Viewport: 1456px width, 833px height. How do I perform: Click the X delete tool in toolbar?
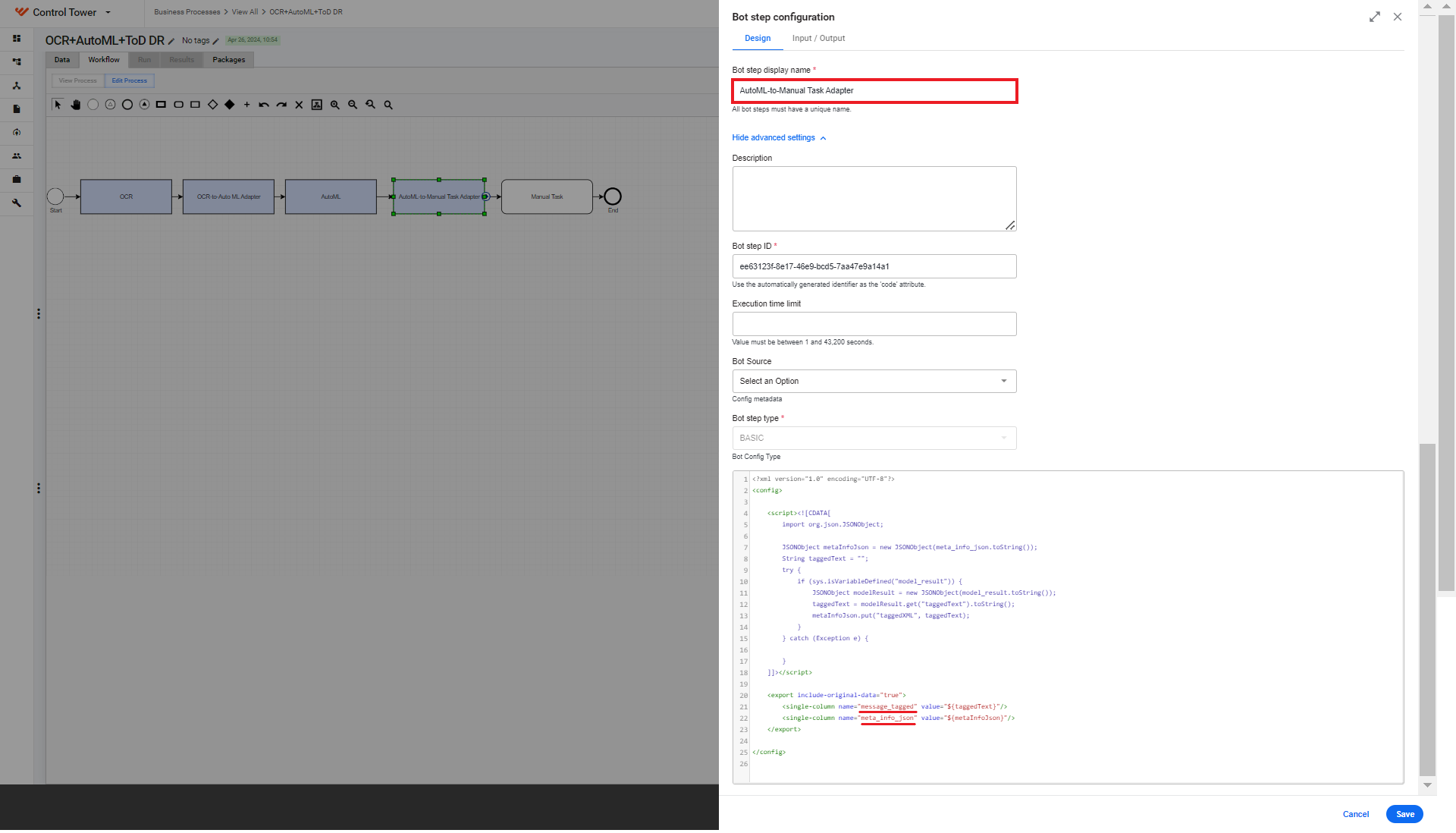click(299, 105)
